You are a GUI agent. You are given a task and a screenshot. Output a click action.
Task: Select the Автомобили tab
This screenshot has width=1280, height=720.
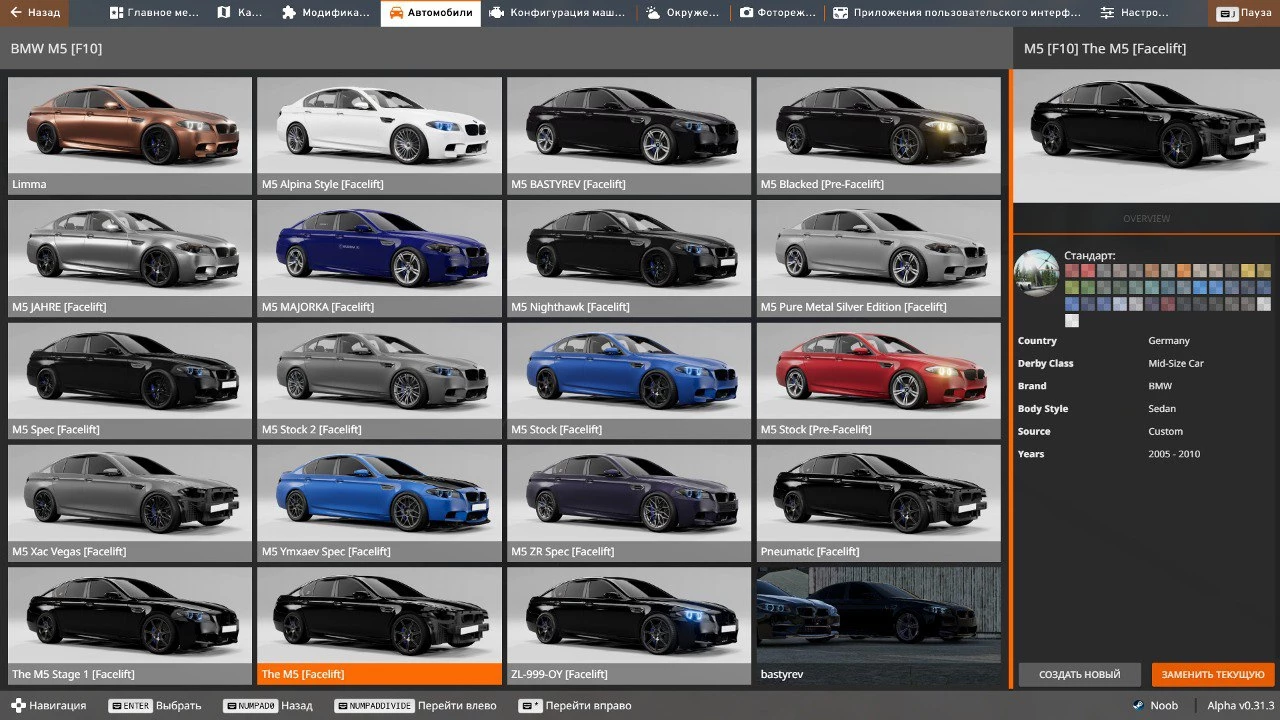pyautogui.click(x=430, y=13)
